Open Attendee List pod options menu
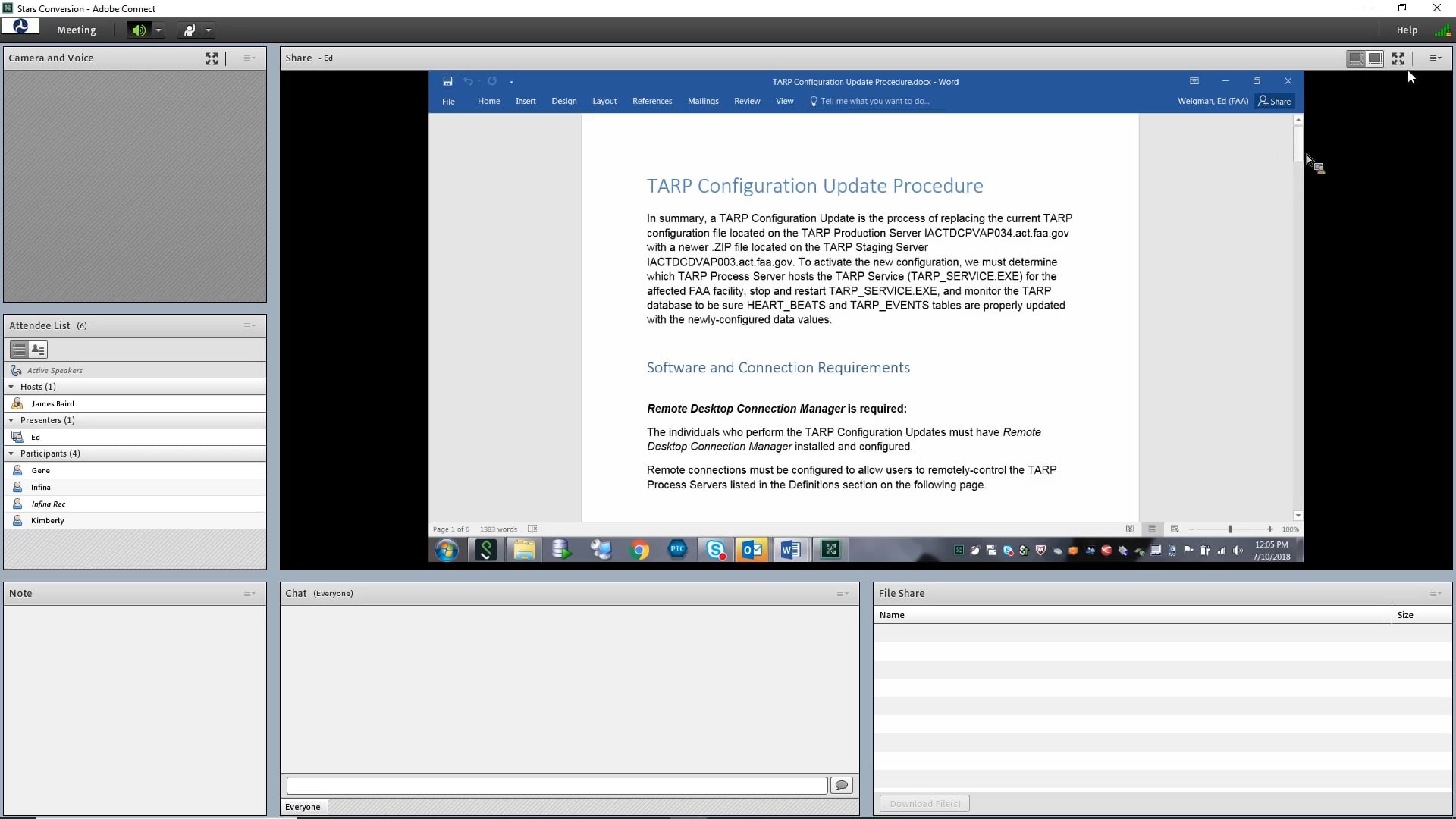 coord(249,326)
